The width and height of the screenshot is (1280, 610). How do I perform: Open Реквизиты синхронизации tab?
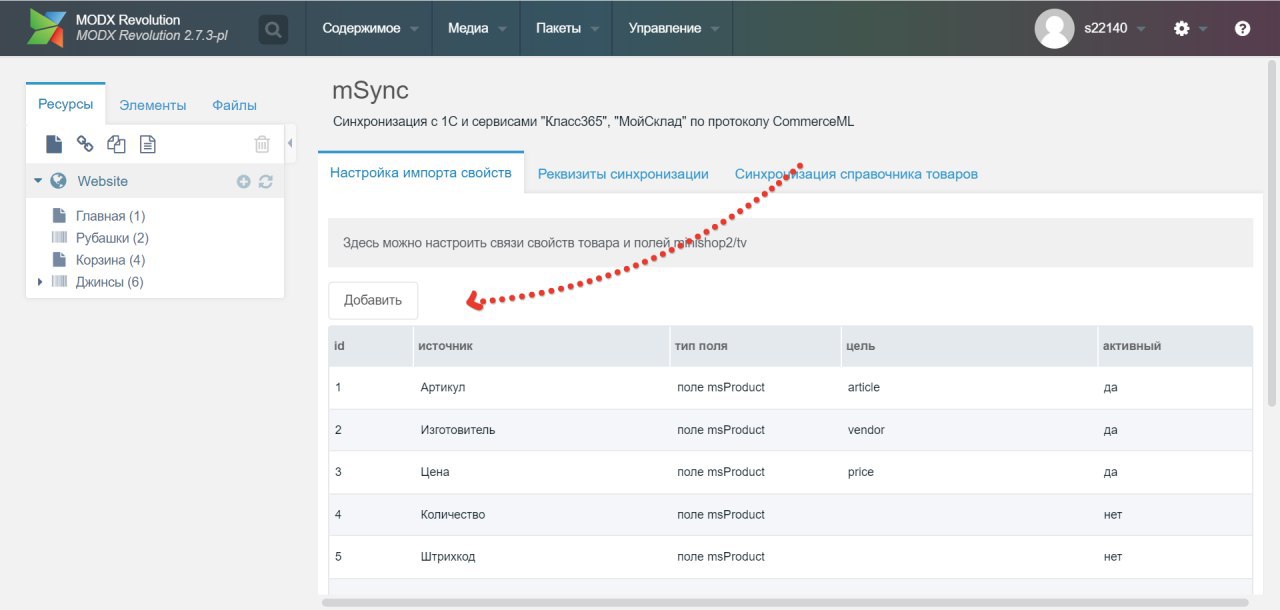pyautogui.click(x=623, y=174)
